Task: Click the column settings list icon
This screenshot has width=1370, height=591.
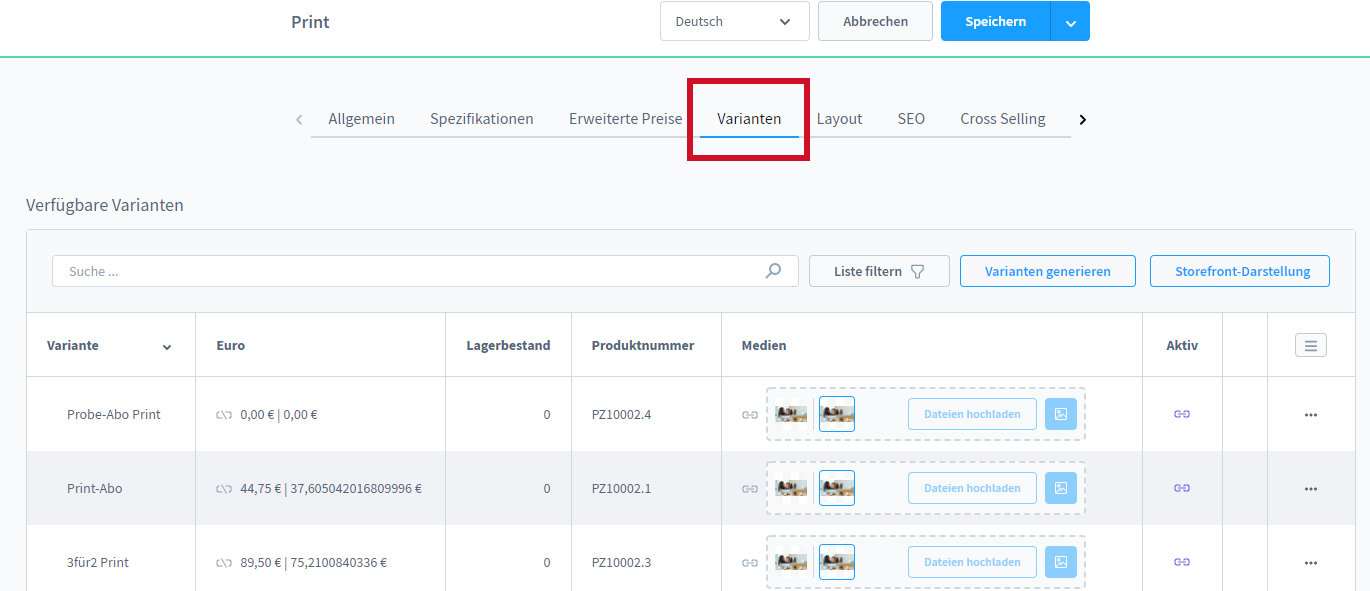Action: point(1310,346)
